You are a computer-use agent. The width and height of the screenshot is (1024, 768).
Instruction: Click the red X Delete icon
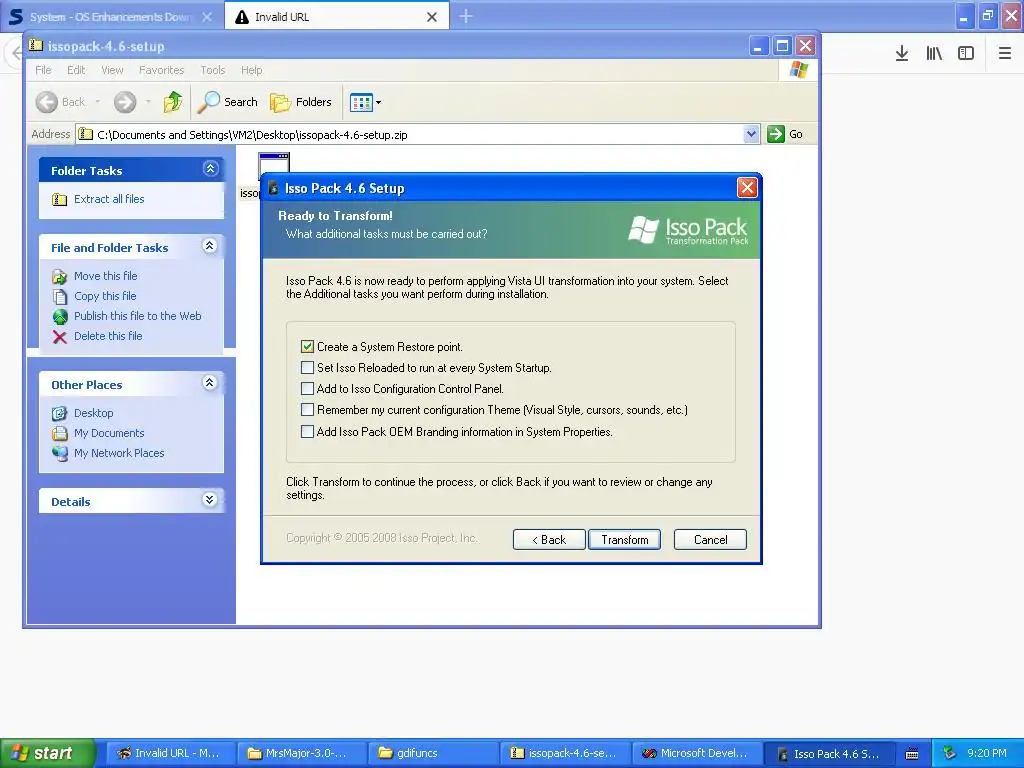point(59,337)
